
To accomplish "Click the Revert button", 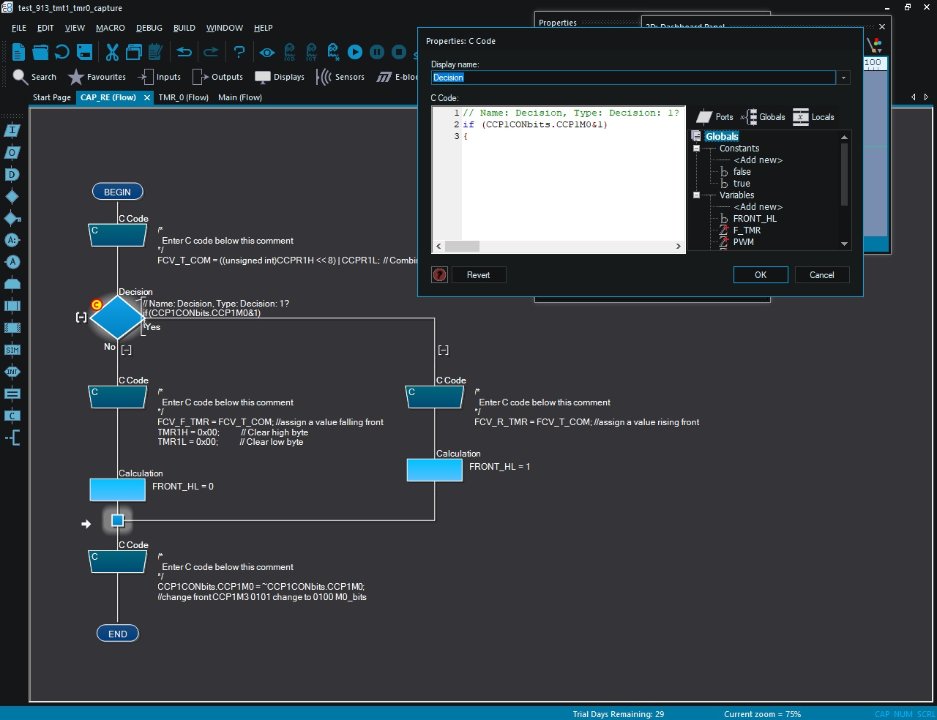I will coord(478,275).
